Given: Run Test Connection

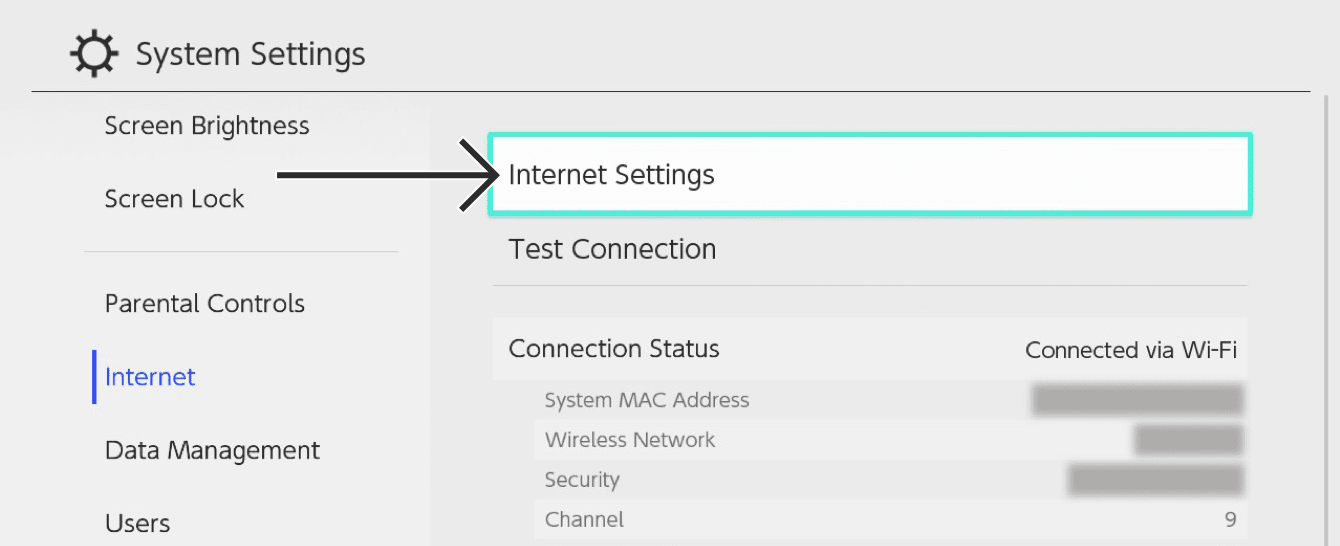Looking at the screenshot, I should pos(612,249).
